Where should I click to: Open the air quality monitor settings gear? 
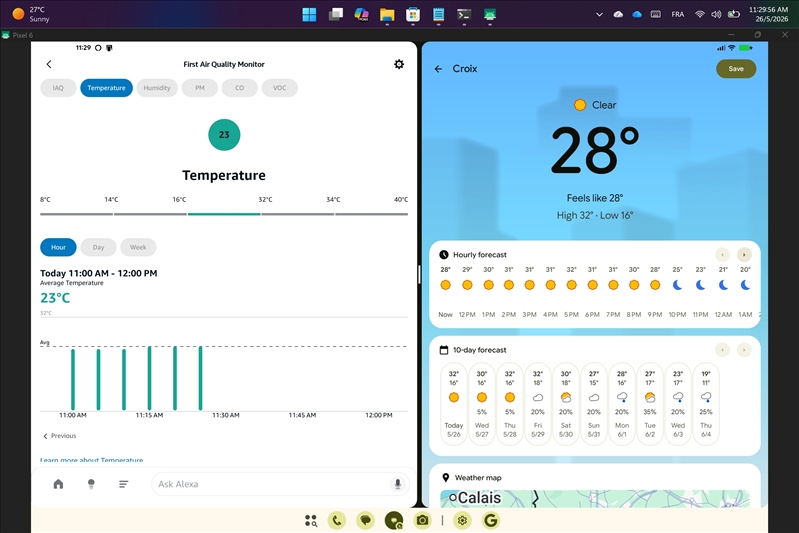pos(399,64)
